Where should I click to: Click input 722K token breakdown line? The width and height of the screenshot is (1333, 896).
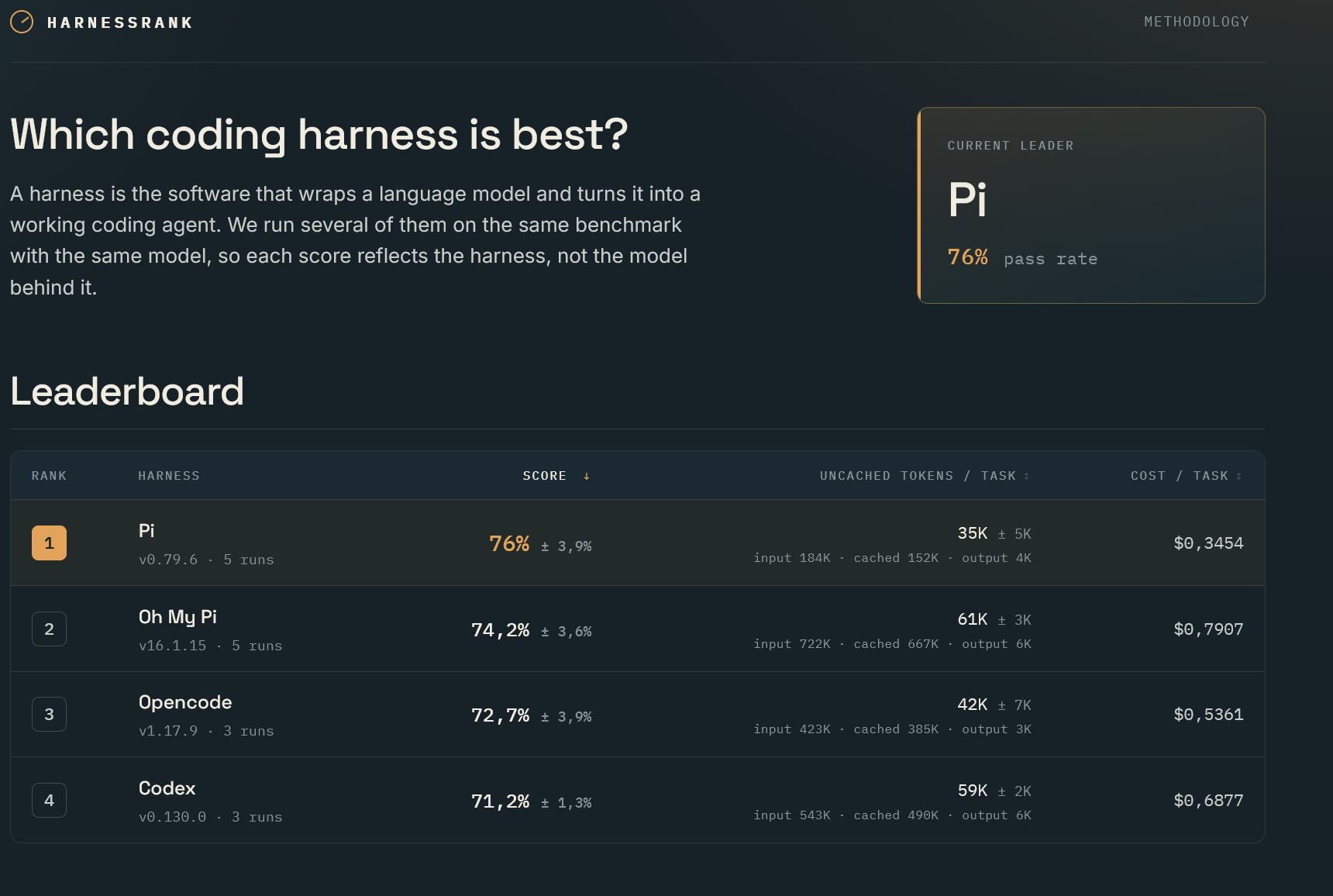(892, 644)
